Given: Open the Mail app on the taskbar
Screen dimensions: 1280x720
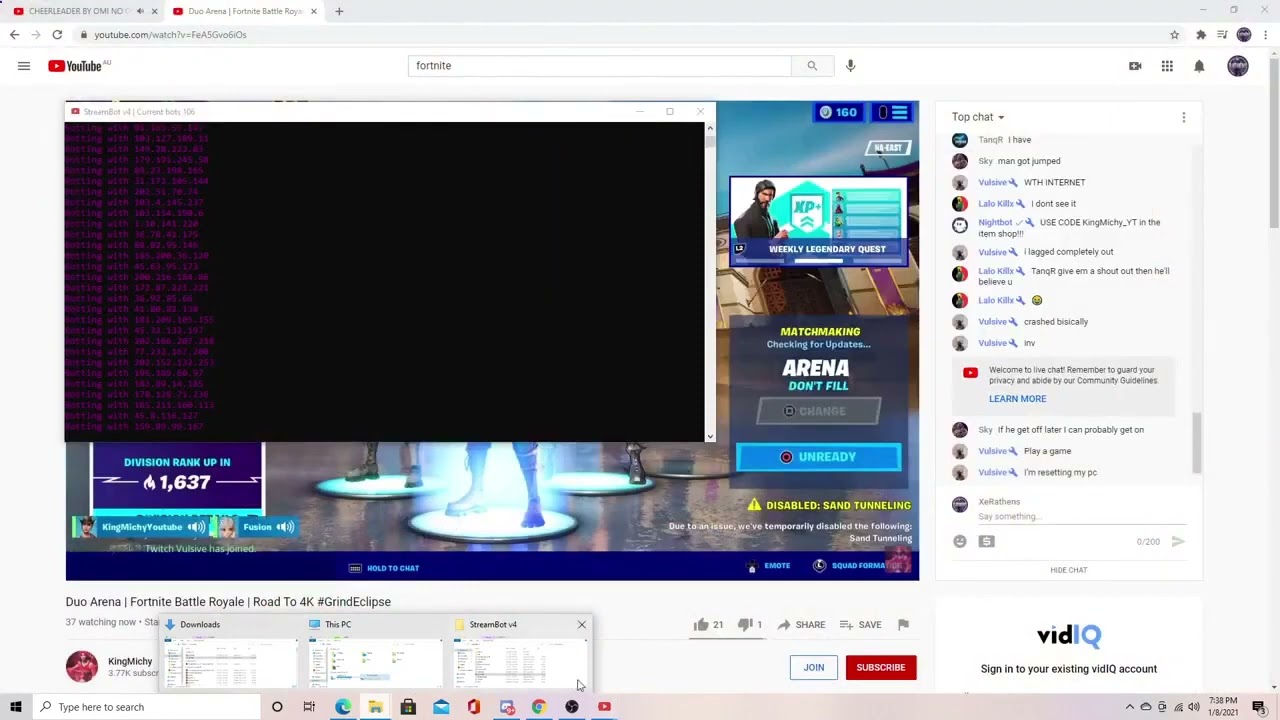Looking at the screenshot, I should (441, 707).
